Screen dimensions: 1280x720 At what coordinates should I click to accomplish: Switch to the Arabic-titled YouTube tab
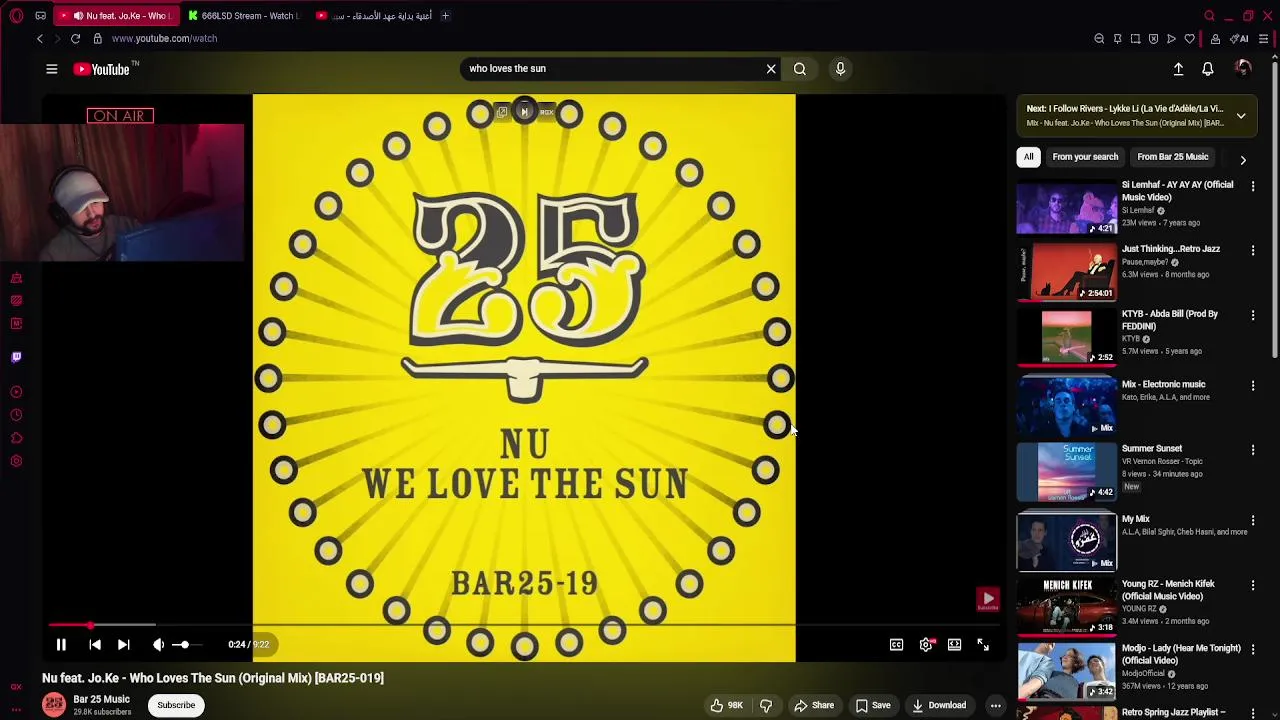click(372, 16)
